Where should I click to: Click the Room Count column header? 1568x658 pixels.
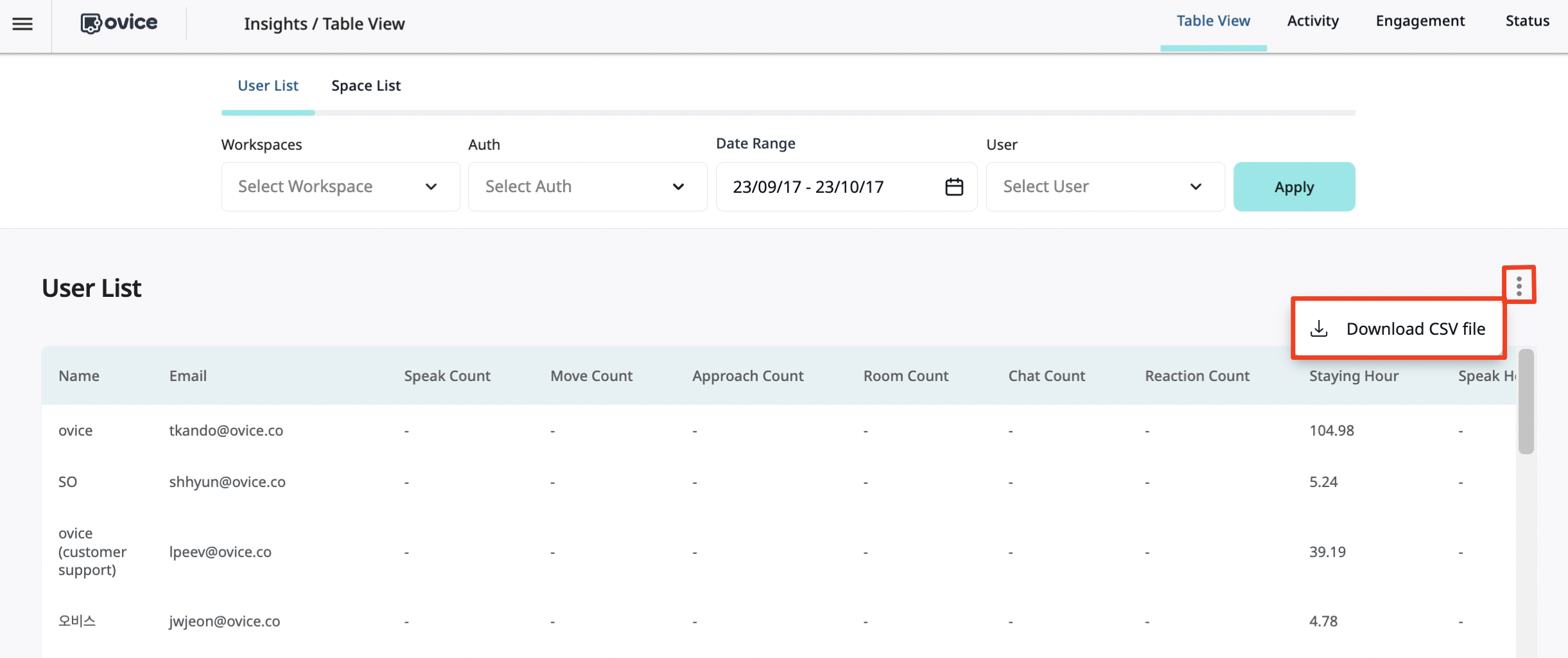[905, 376]
